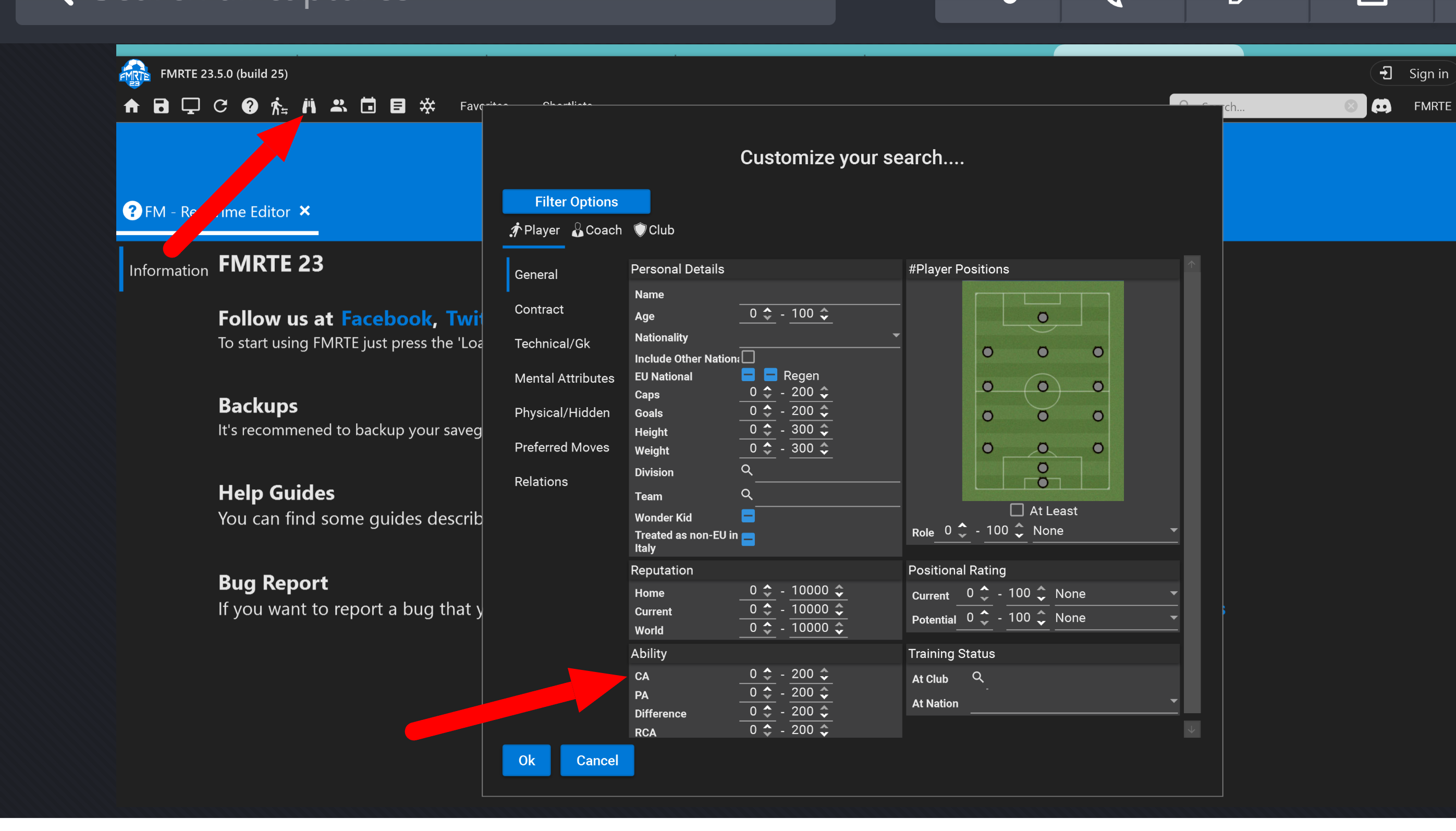Open Current positional rating None dropdown
The height and width of the screenshot is (831, 1456).
tap(1116, 594)
